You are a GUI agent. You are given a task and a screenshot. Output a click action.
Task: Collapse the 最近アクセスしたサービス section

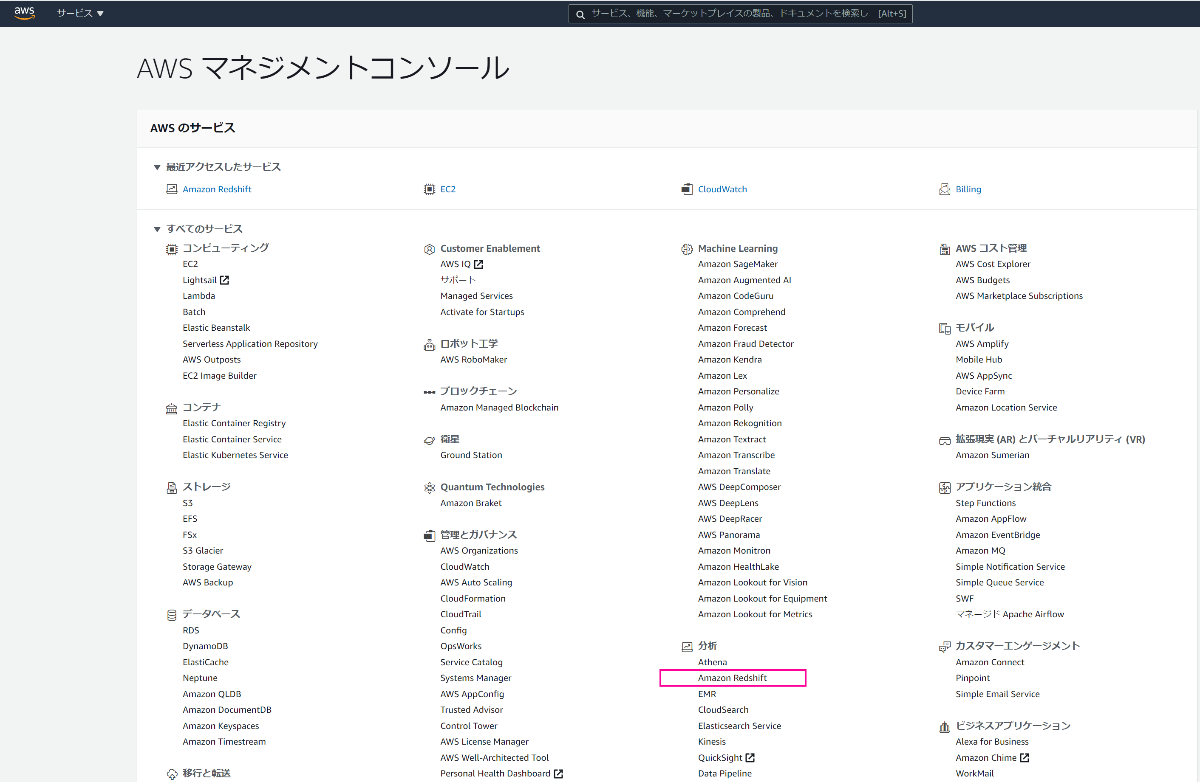click(157, 167)
